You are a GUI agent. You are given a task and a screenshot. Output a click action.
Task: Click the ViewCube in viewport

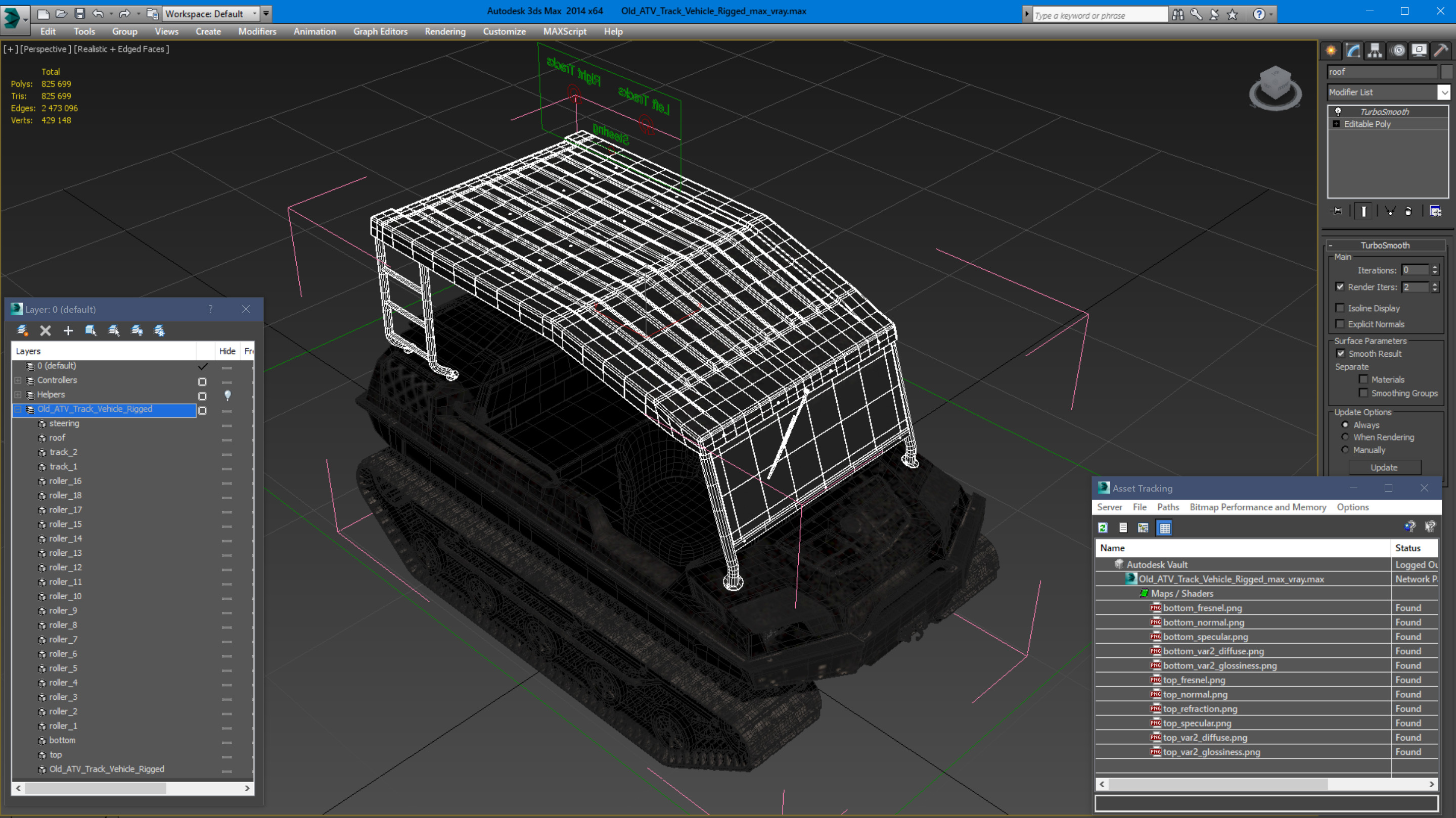point(1275,87)
